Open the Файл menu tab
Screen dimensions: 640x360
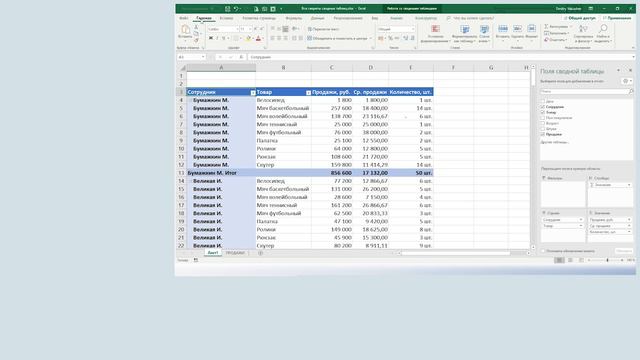click(x=184, y=18)
